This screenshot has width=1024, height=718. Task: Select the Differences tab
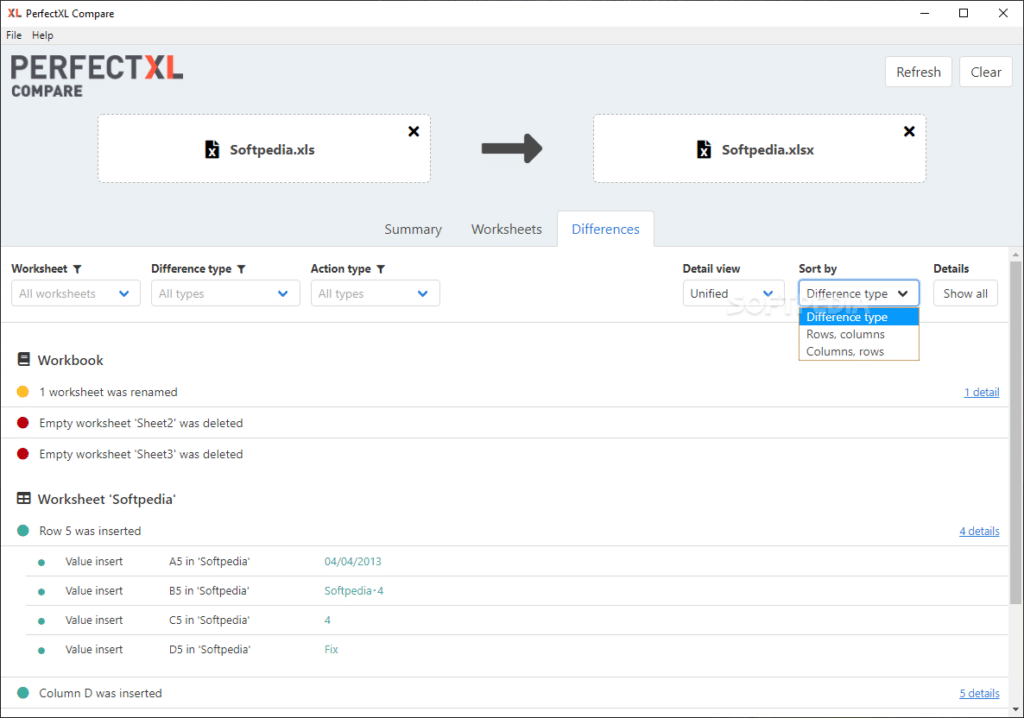click(605, 229)
